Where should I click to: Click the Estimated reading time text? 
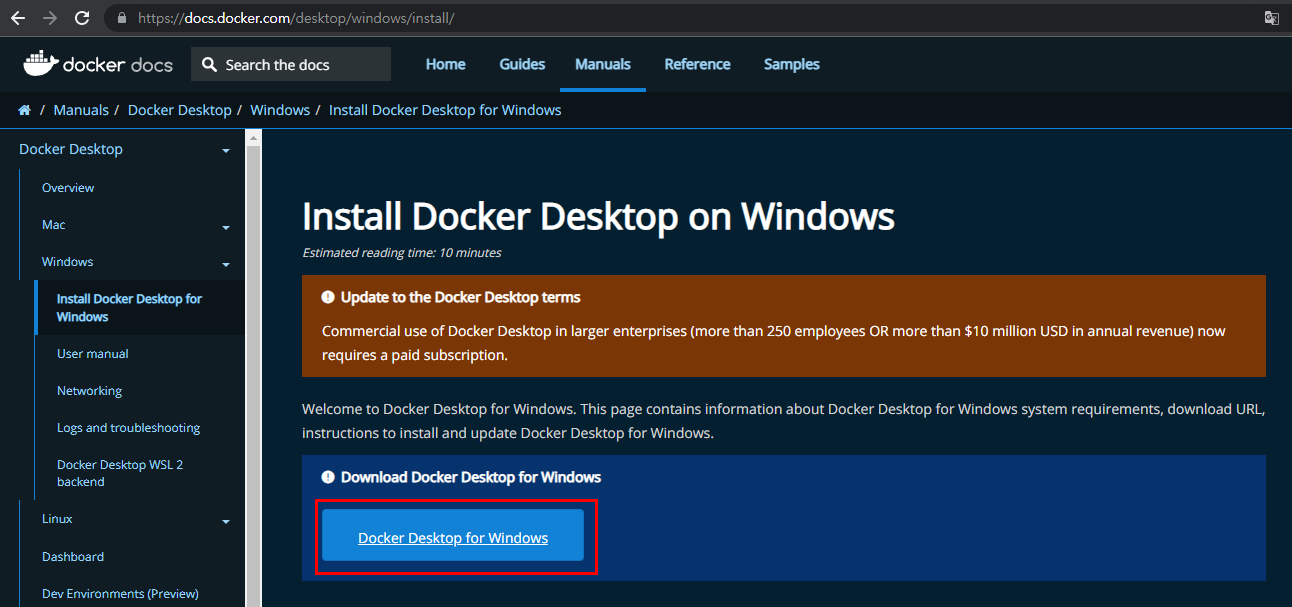click(402, 253)
